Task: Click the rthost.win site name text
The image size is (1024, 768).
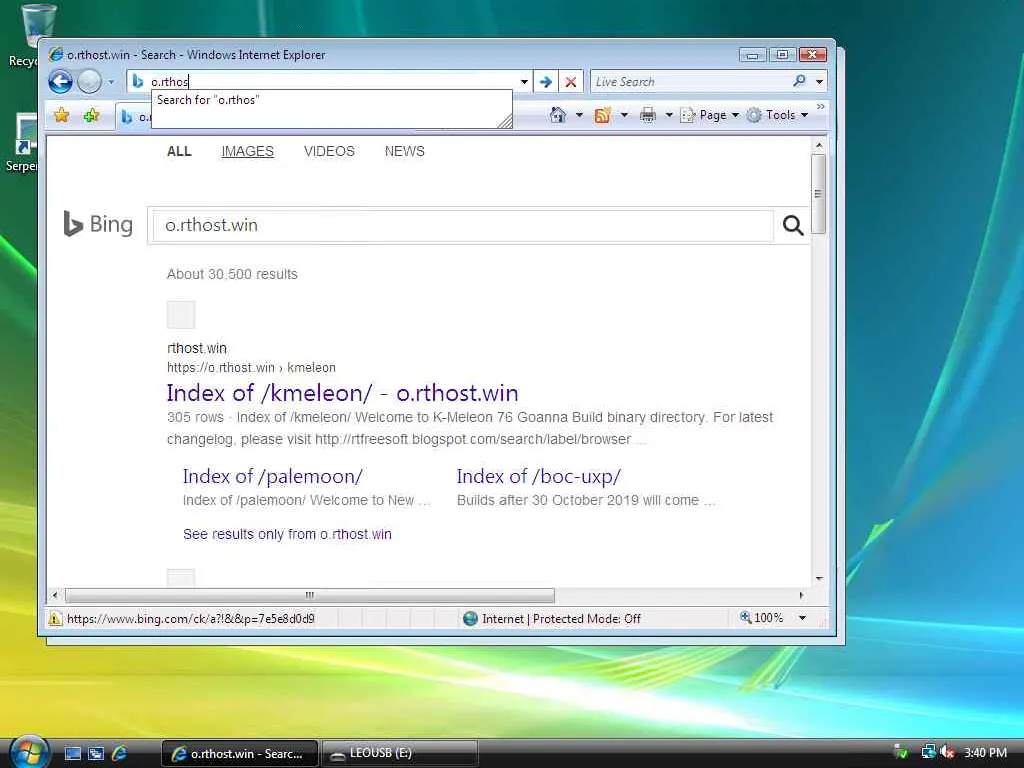Action: click(197, 348)
